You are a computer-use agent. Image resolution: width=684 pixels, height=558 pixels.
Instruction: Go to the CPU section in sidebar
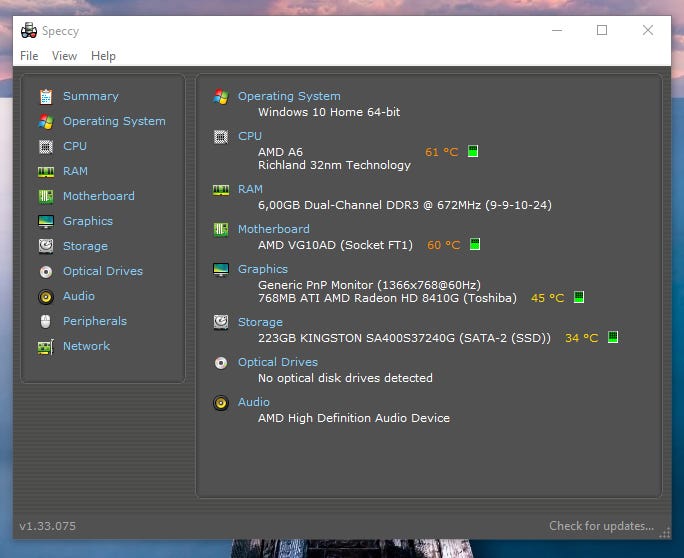click(75, 146)
